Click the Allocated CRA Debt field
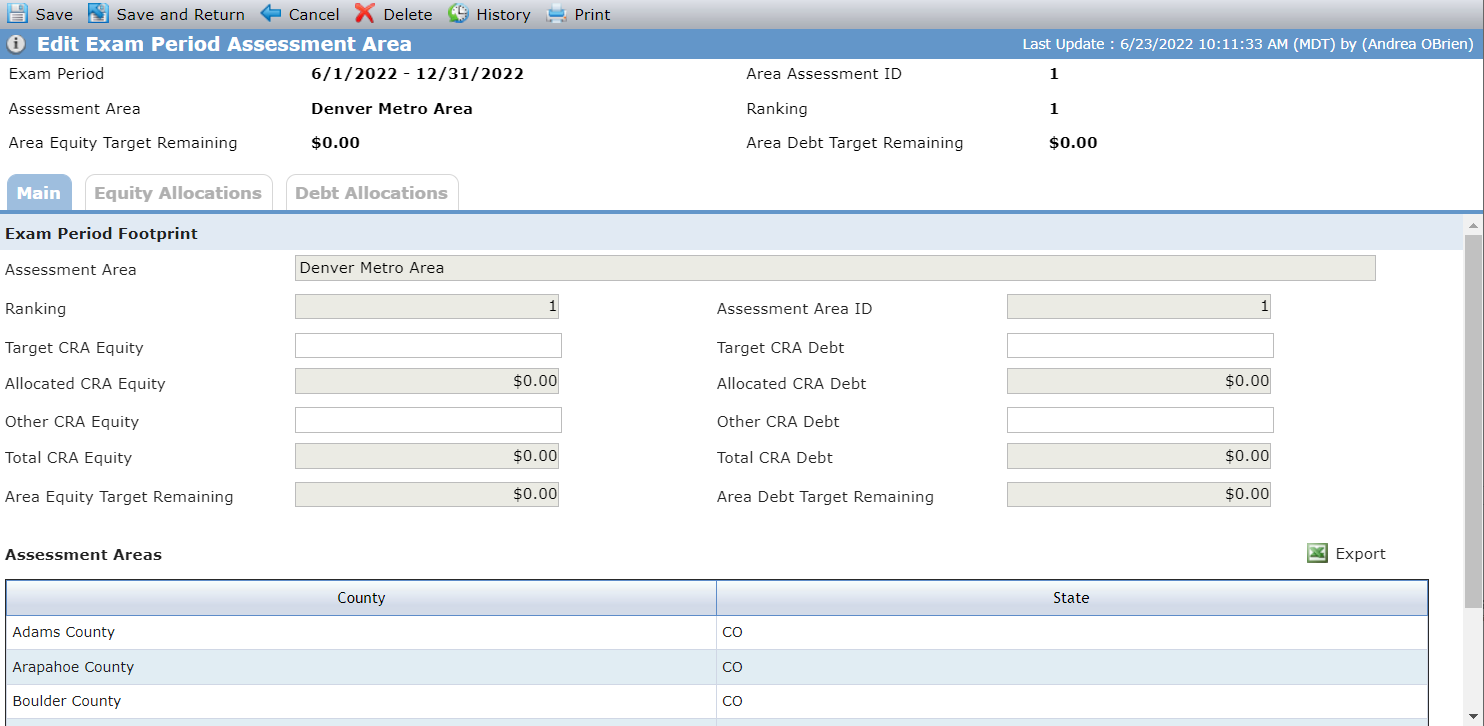The height and width of the screenshot is (726, 1484). click(1139, 381)
